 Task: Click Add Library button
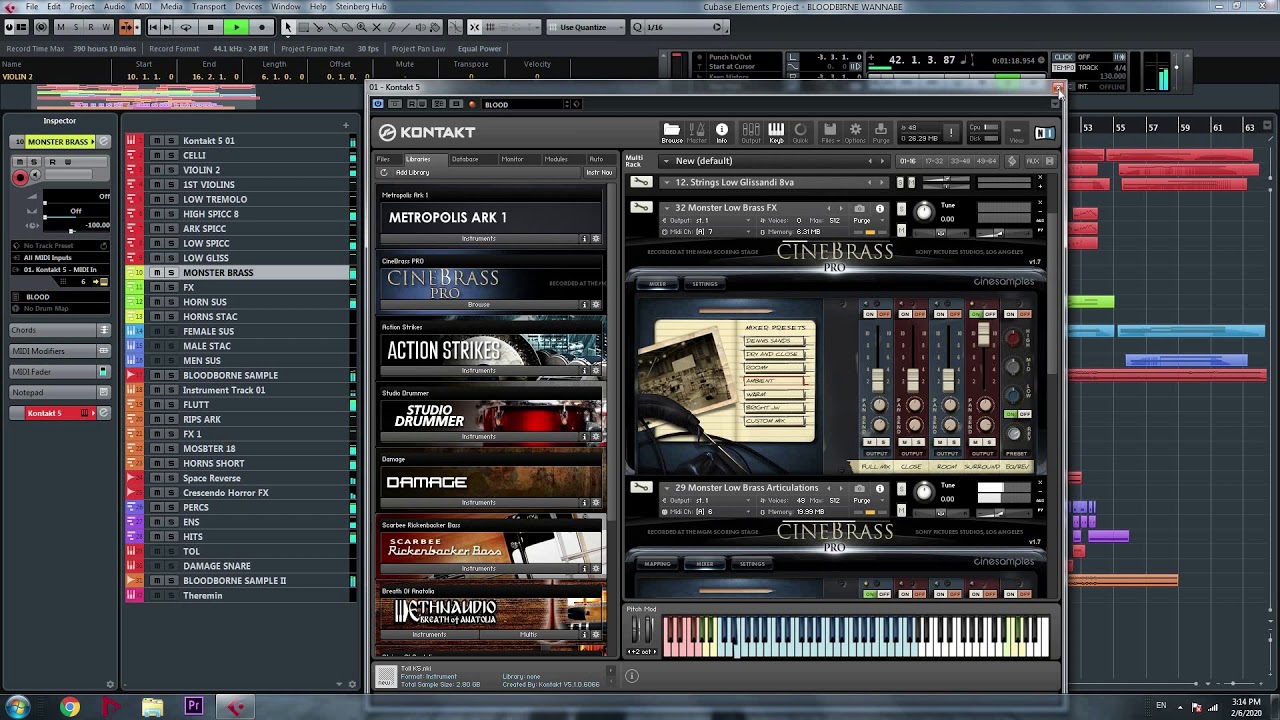pos(412,173)
